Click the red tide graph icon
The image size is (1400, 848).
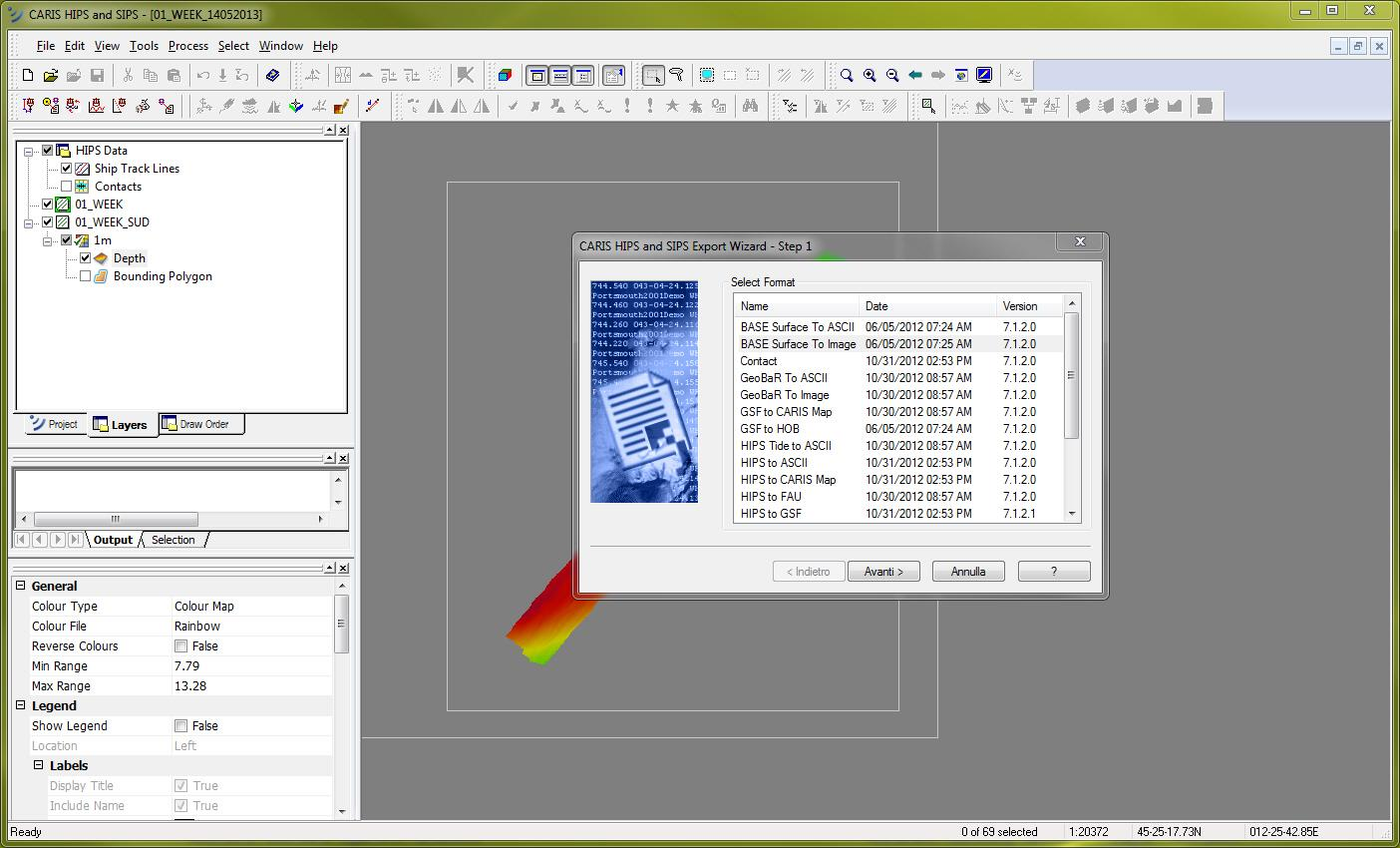point(97,106)
